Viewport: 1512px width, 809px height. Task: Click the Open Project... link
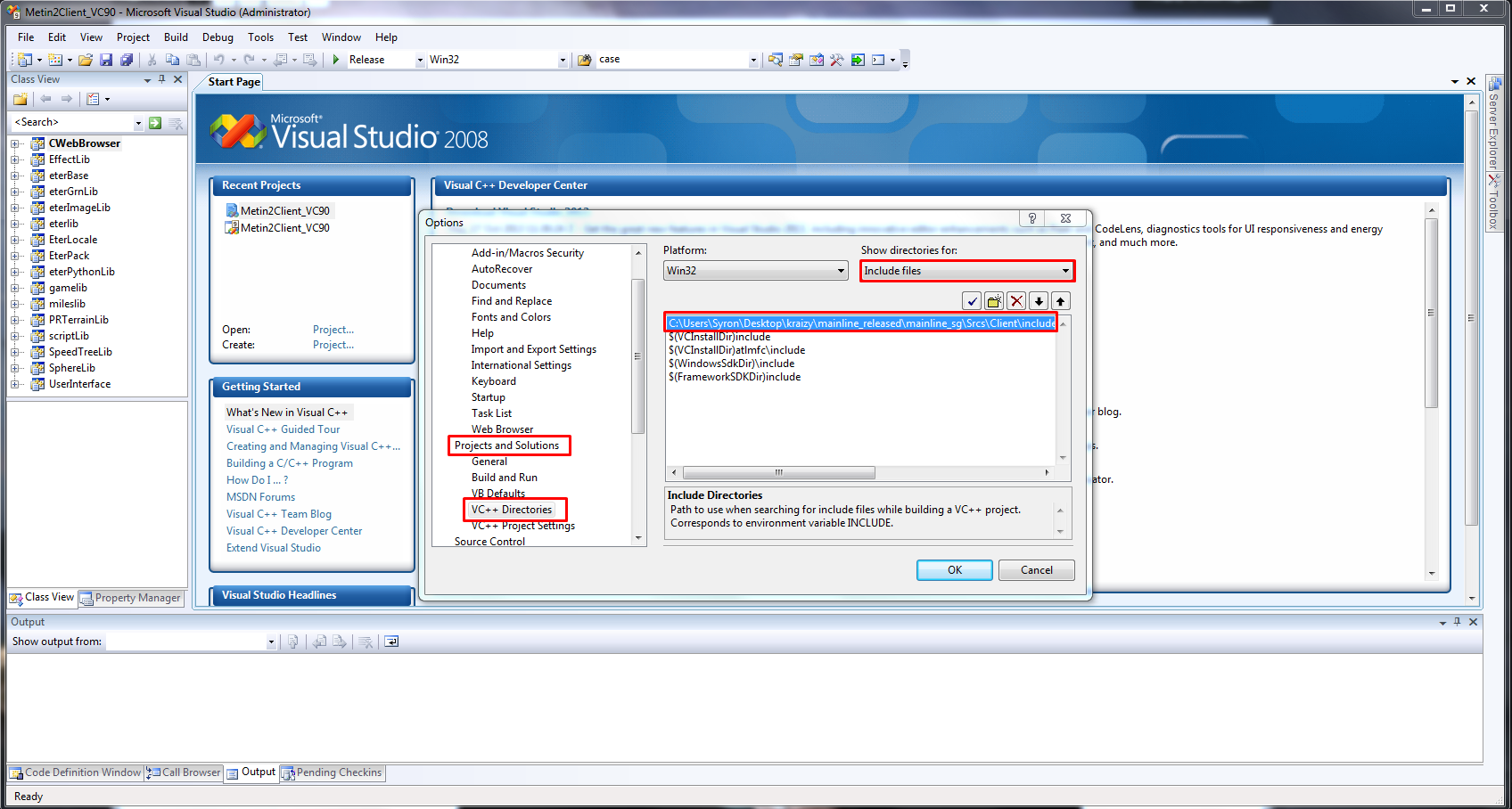point(333,330)
